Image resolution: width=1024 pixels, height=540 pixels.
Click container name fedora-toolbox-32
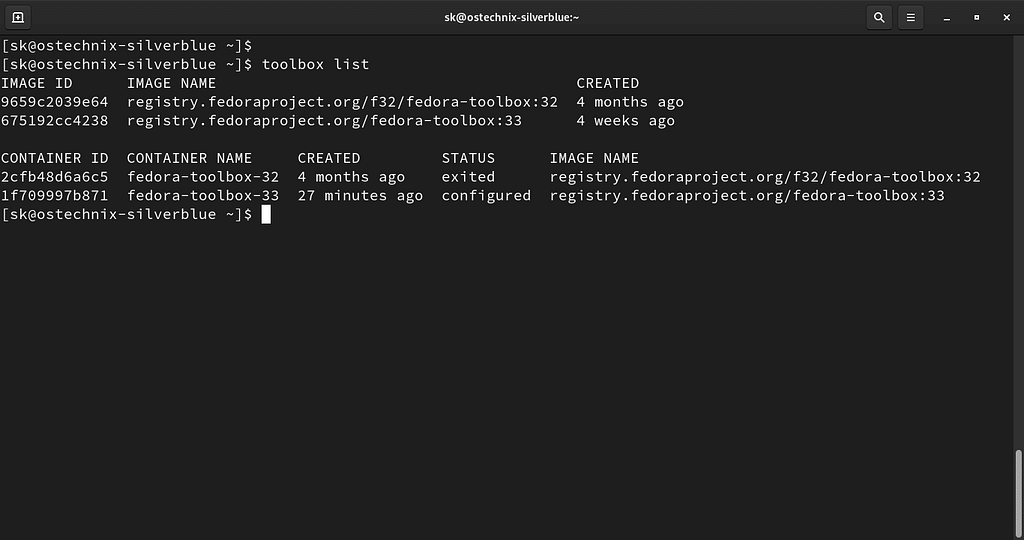click(203, 177)
